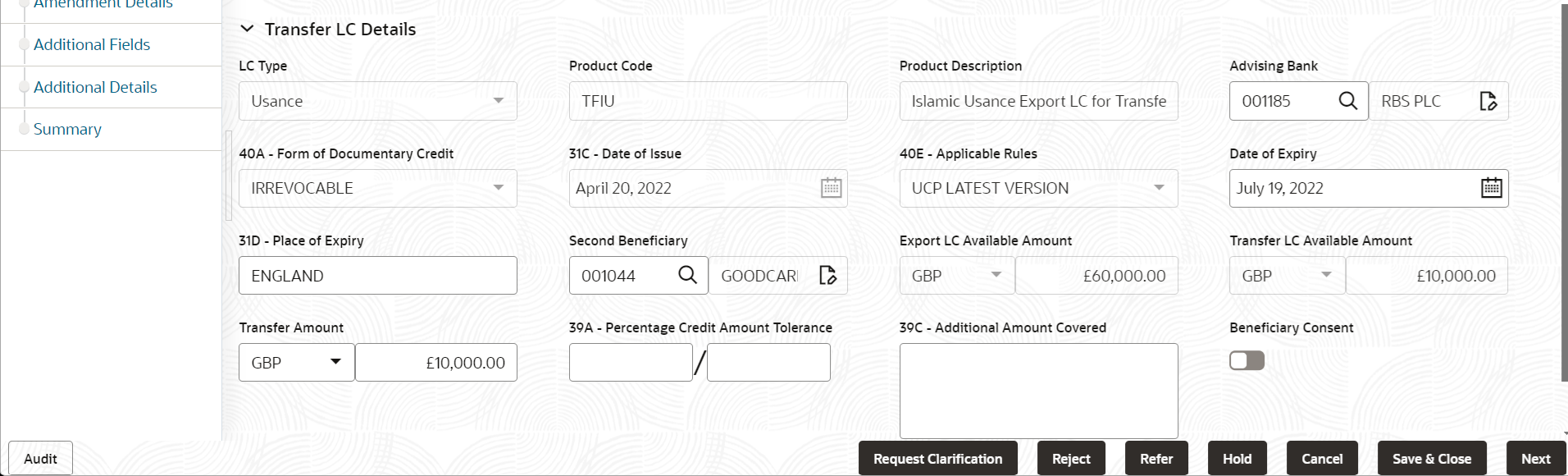Screen dimensions: 1568x476
Task: Go to the Additional Fields section
Action: pos(91,44)
